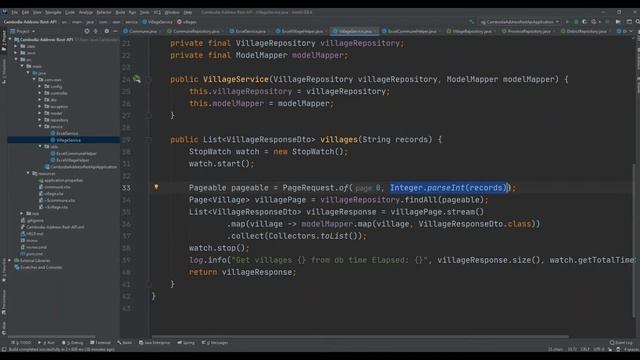Click the editor horizontal scrollbar

point(360,337)
